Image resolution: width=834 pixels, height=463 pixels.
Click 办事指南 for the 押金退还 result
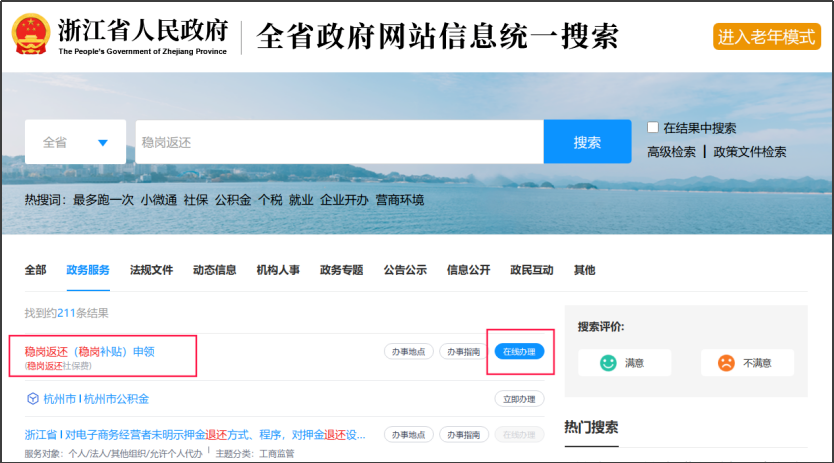point(464,435)
